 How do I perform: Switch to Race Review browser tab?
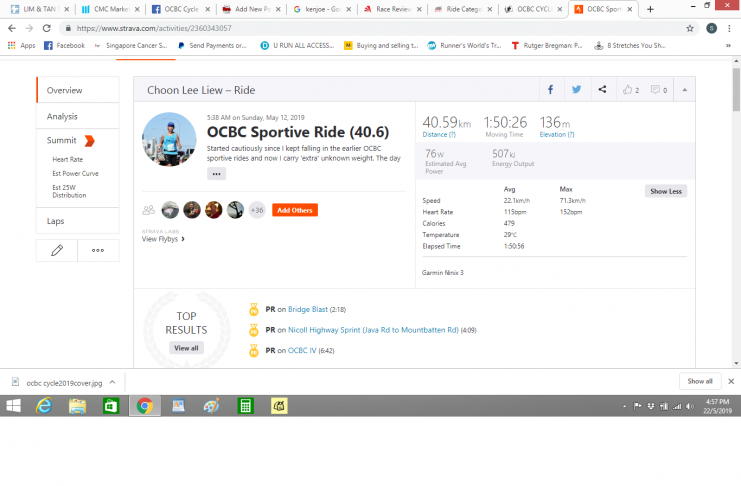392,9
